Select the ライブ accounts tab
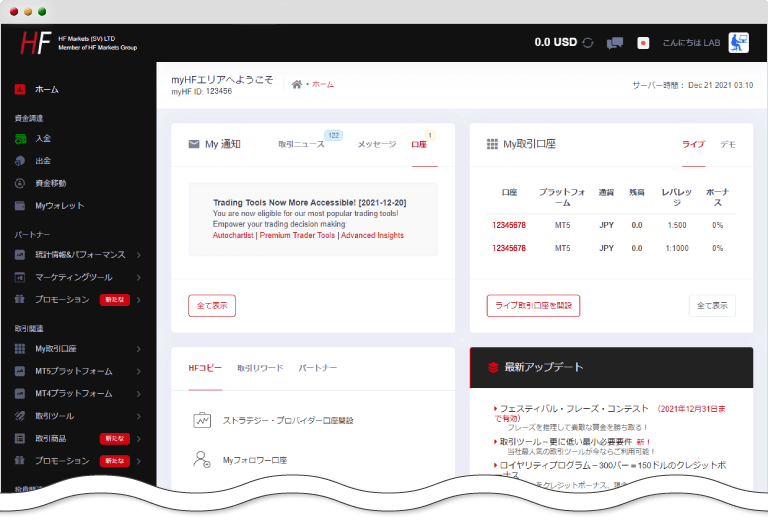This screenshot has width=768, height=521. coord(694,144)
